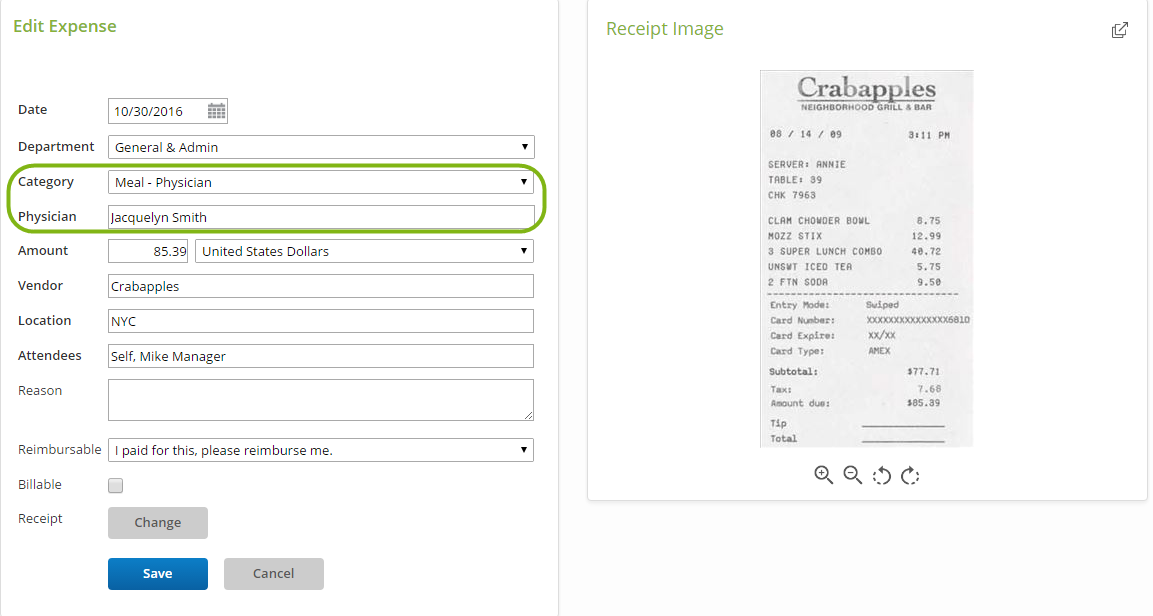Zoom in on the receipt image

point(823,475)
